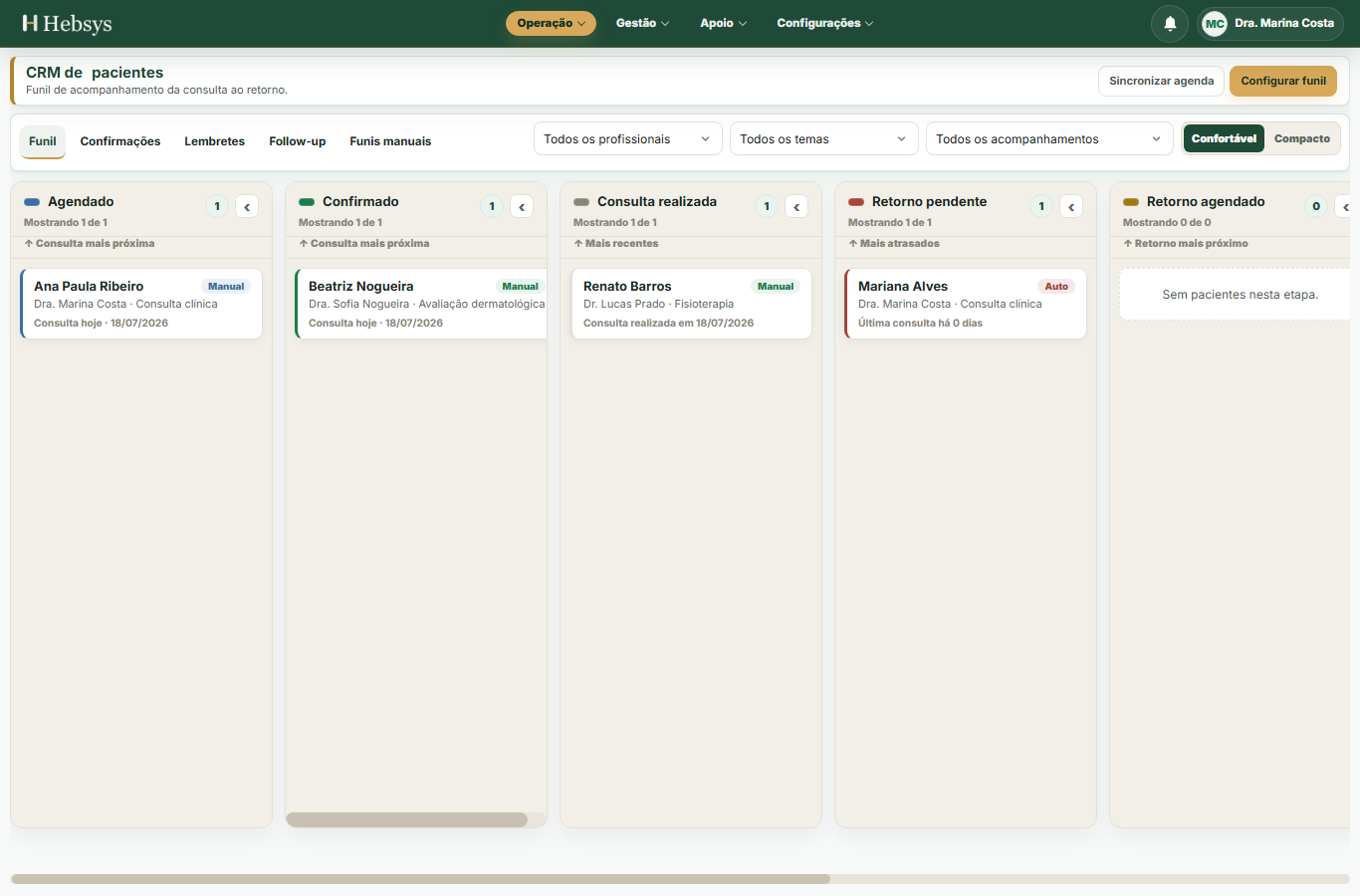The height and width of the screenshot is (896, 1360).
Task: Click sort arrow Mais recentes
Action: 616,243
